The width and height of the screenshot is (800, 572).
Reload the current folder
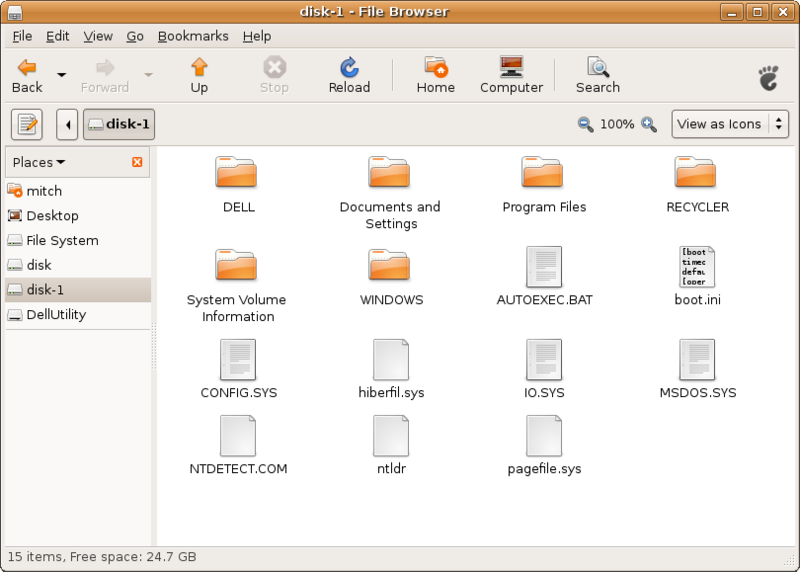point(349,76)
